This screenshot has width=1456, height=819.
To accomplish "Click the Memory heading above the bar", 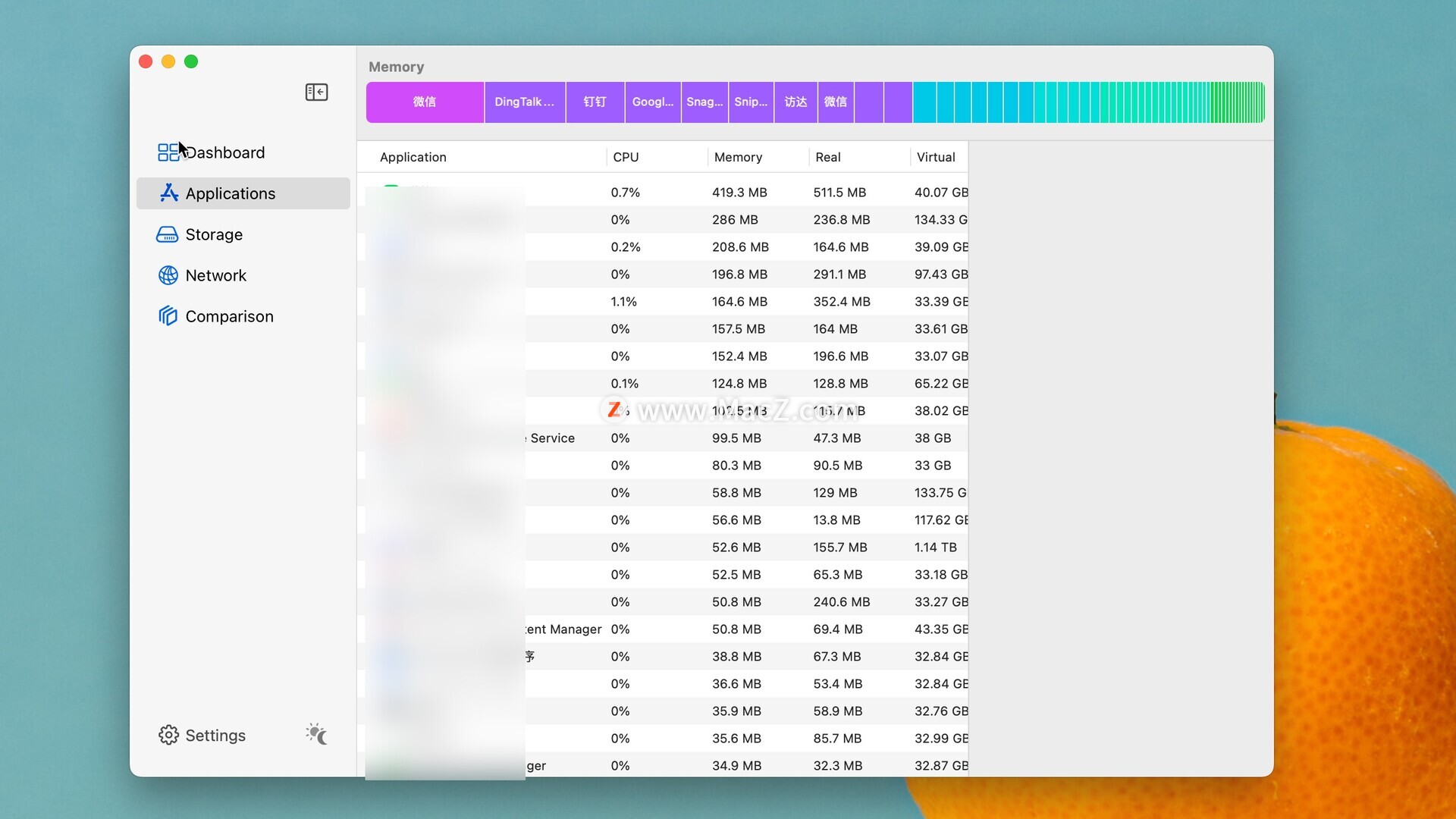I will (x=396, y=67).
